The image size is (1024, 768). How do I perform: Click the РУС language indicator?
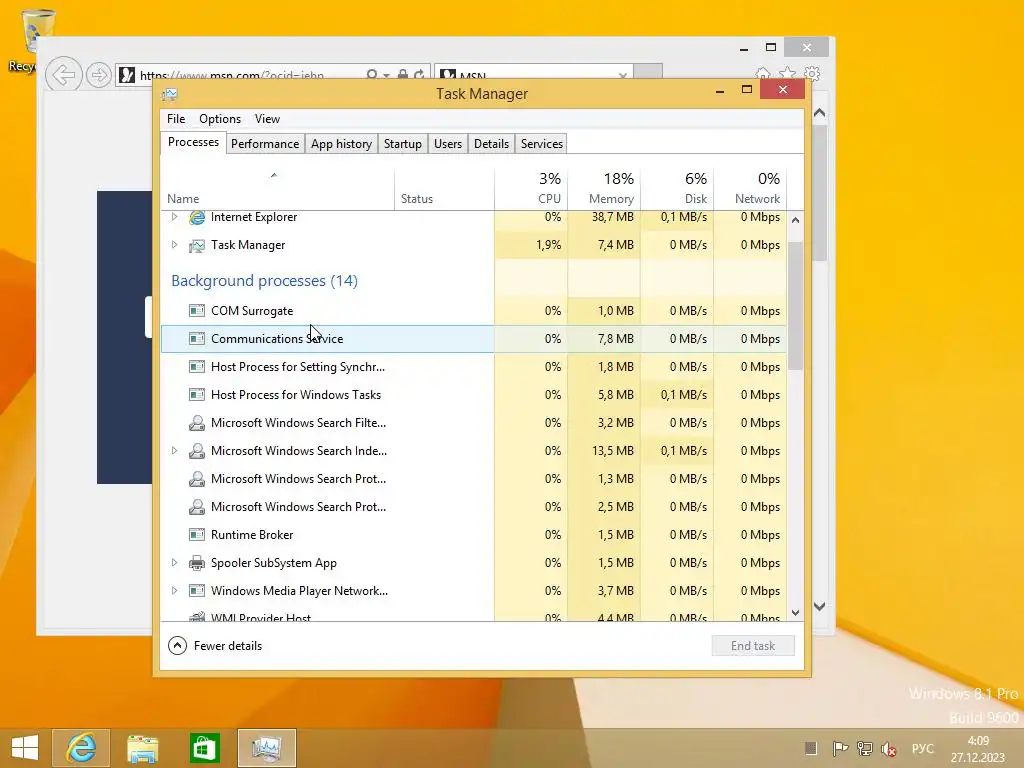click(923, 748)
